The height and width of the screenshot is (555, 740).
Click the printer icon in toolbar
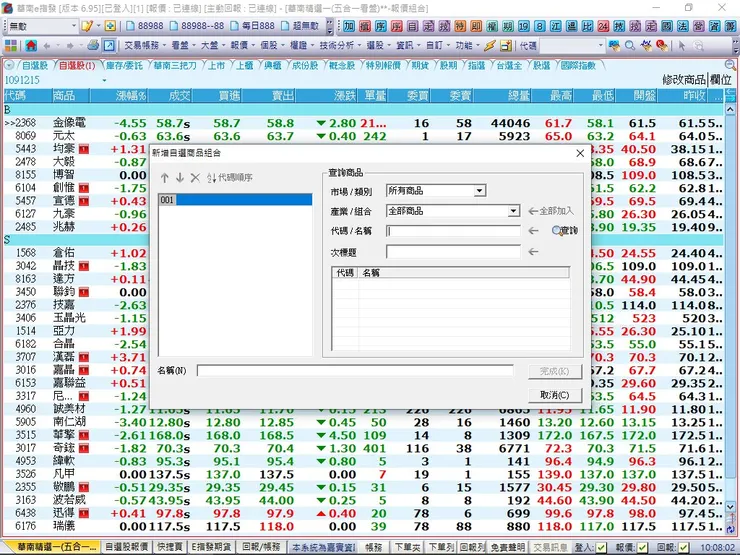tap(93, 45)
